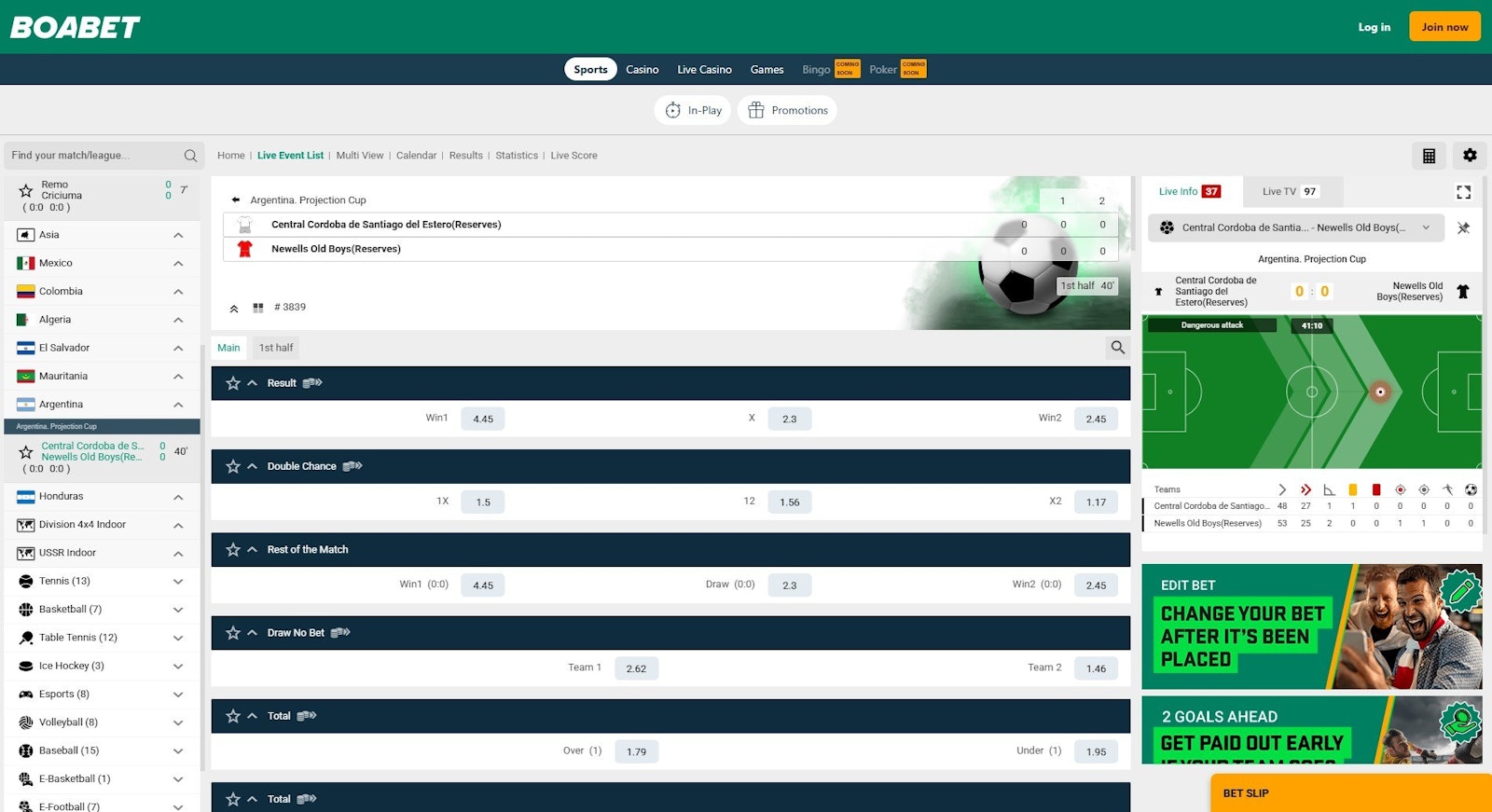The image size is (1492, 812).
Task: Expand the Tennis (13) sport list
Action: tap(178, 582)
